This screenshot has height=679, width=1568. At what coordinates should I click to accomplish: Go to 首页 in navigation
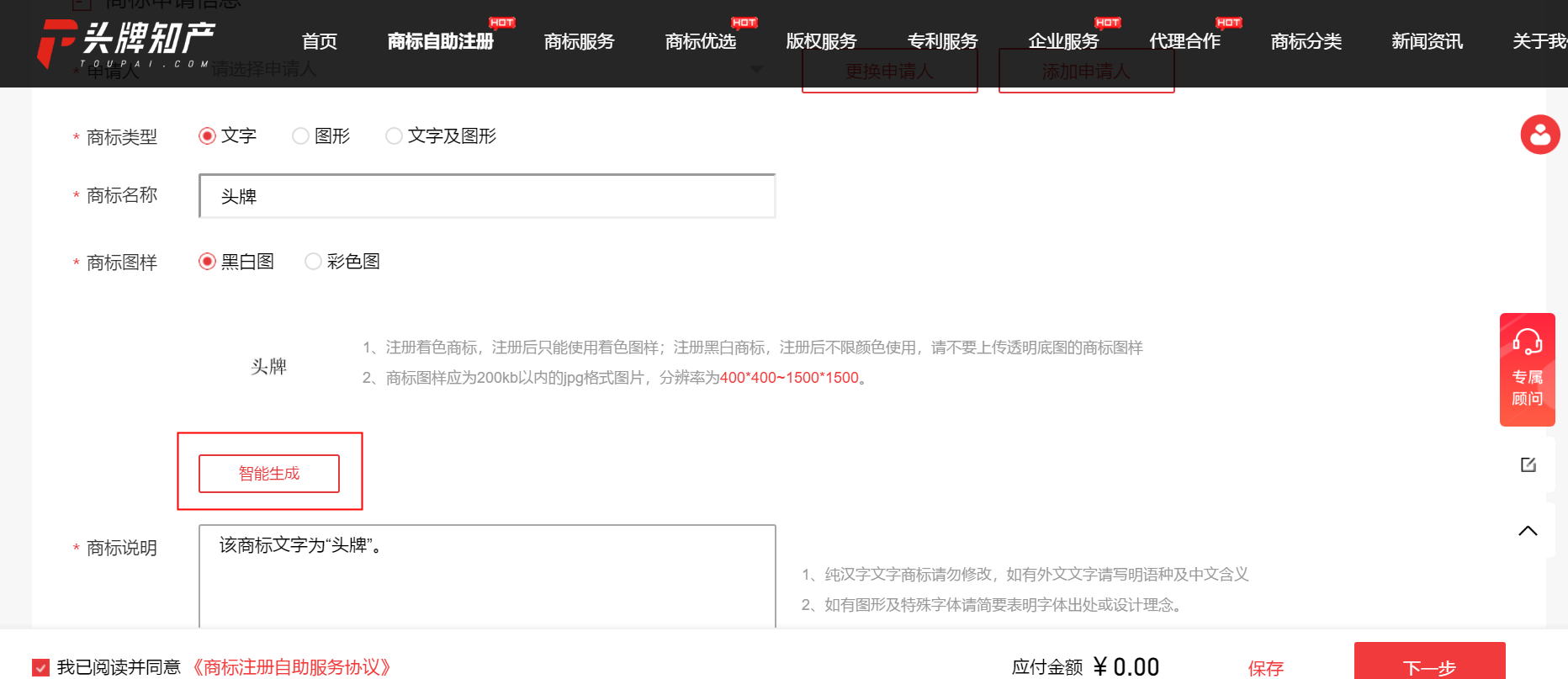point(320,41)
